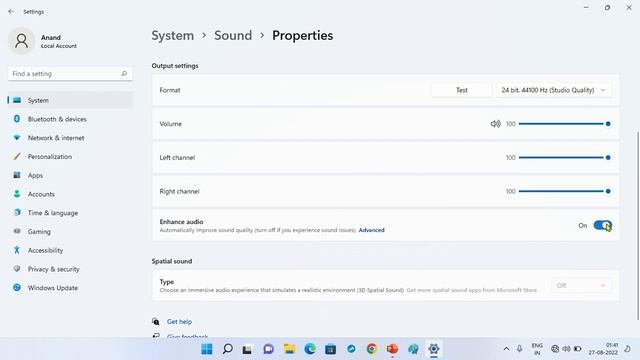The image size is (640, 360).
Task: Go to System in the breadcrumb
Action: coord(173,36)
